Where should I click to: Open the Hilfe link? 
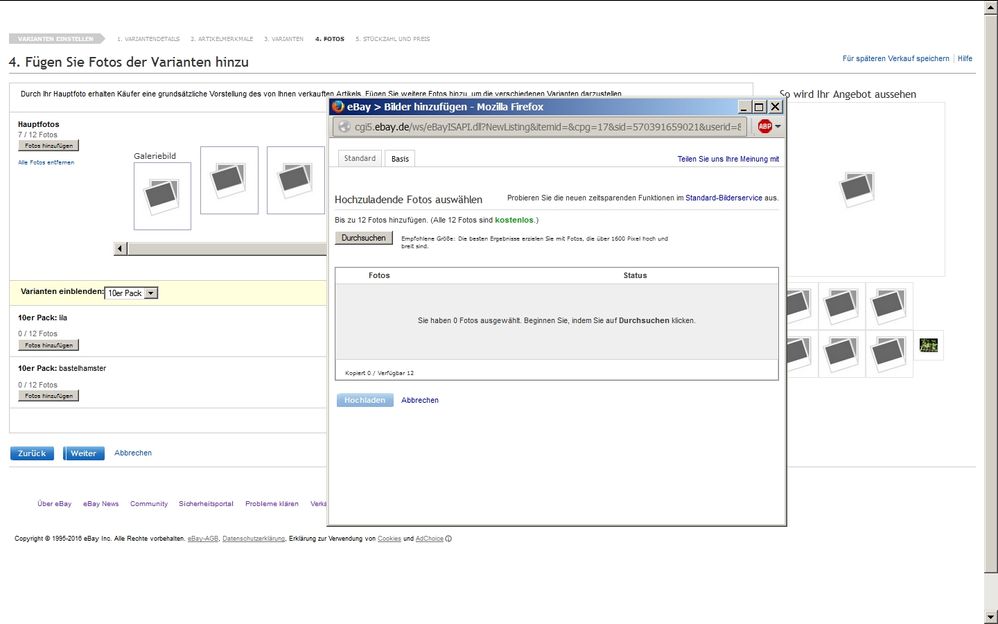click(x=965, y=59)
